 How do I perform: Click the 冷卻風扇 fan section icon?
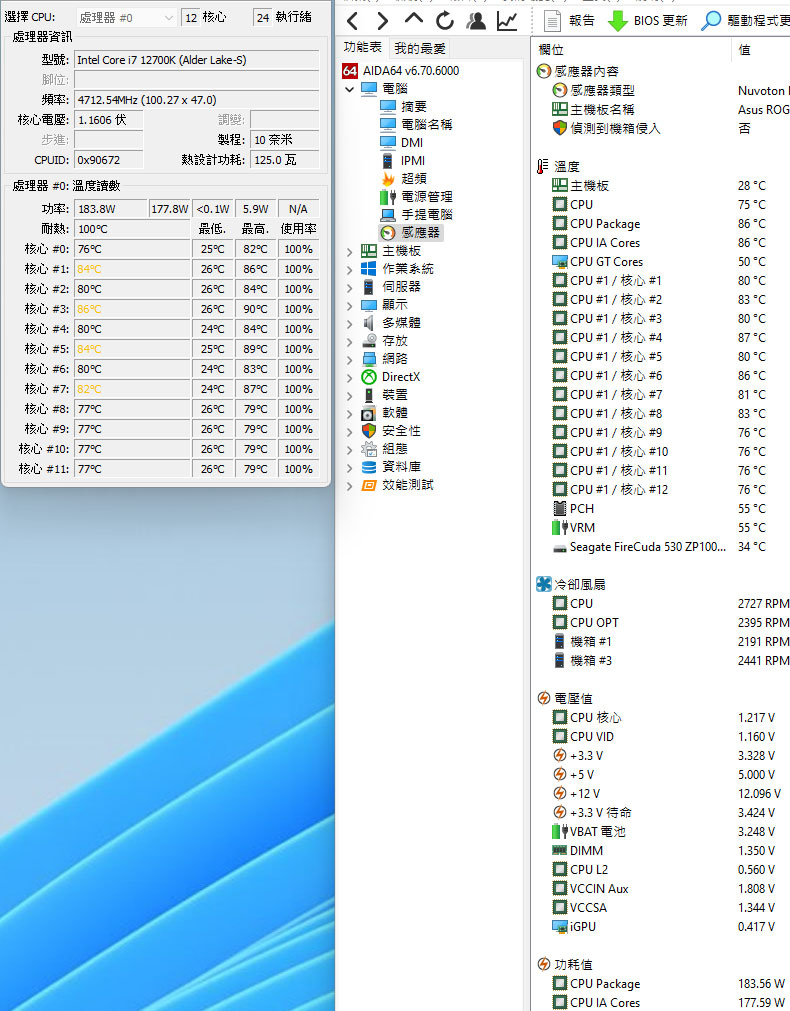point(544,585)
